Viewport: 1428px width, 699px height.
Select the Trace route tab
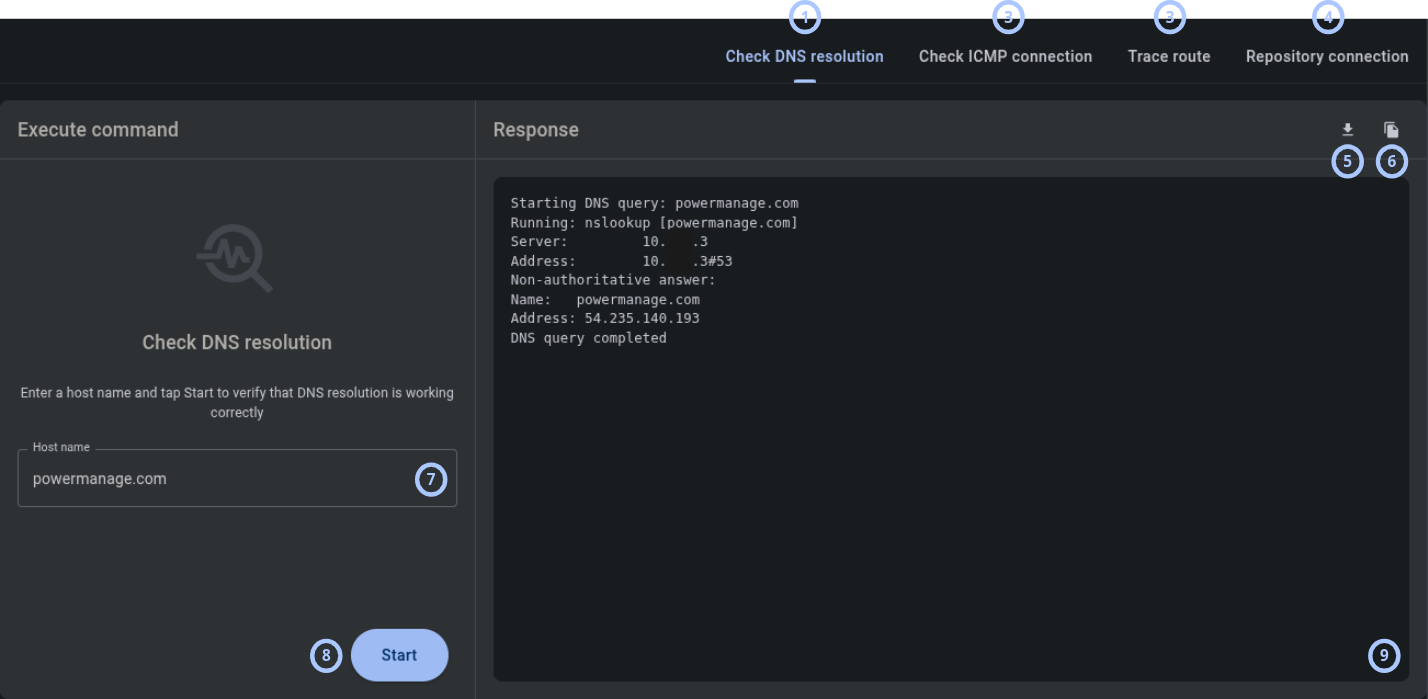(1169, 57)
